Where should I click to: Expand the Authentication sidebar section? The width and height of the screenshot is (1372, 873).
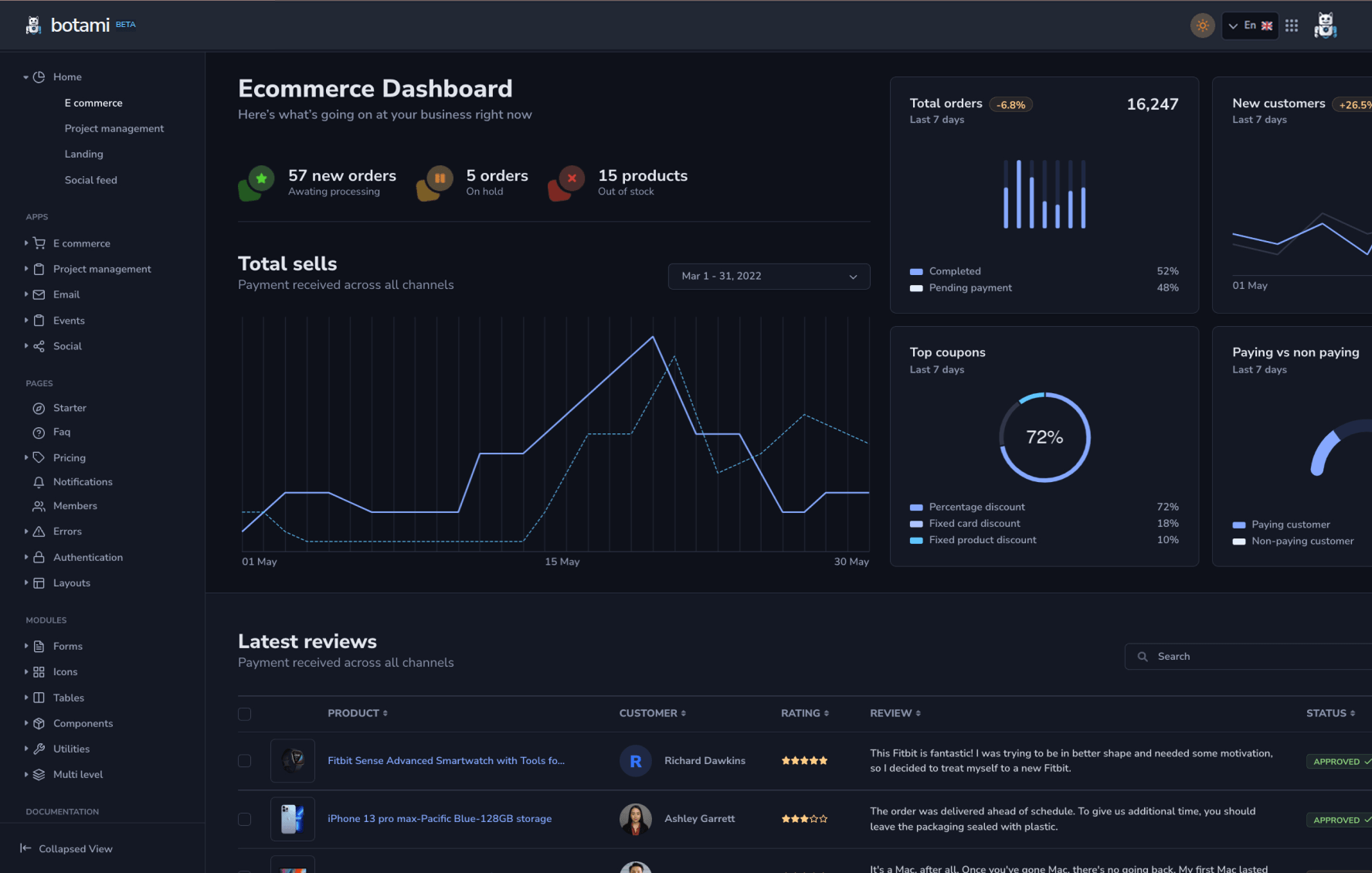[x=87, y=558]
